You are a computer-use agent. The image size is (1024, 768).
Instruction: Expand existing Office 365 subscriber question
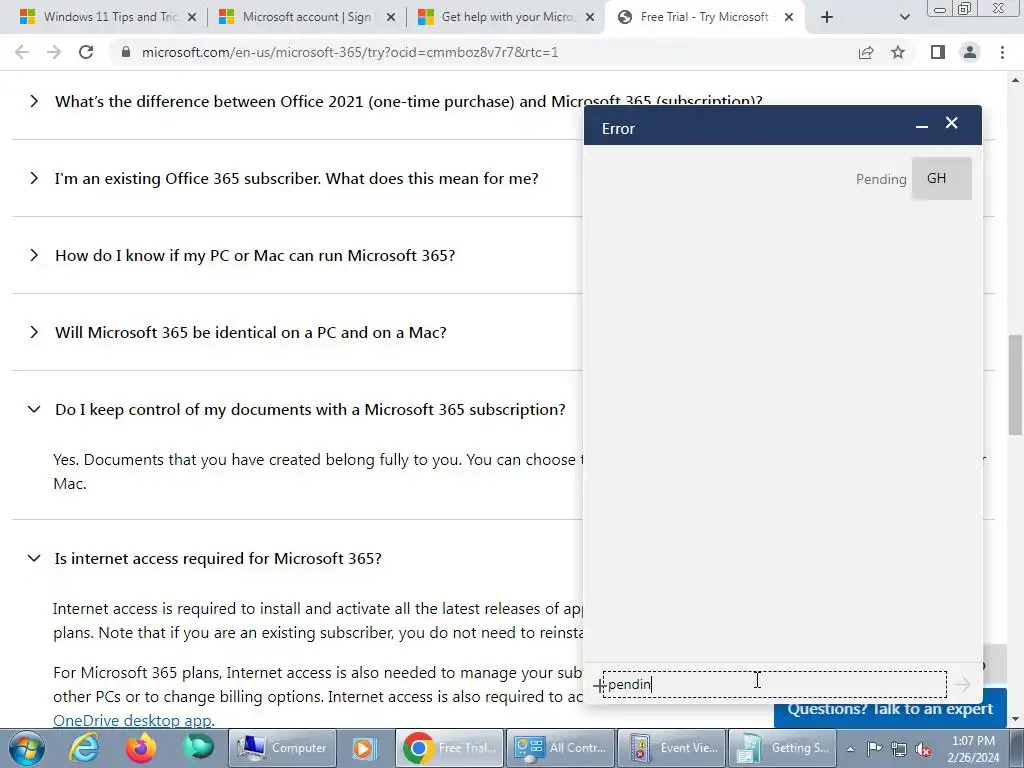pyautogui.click(x=297, y=178)
